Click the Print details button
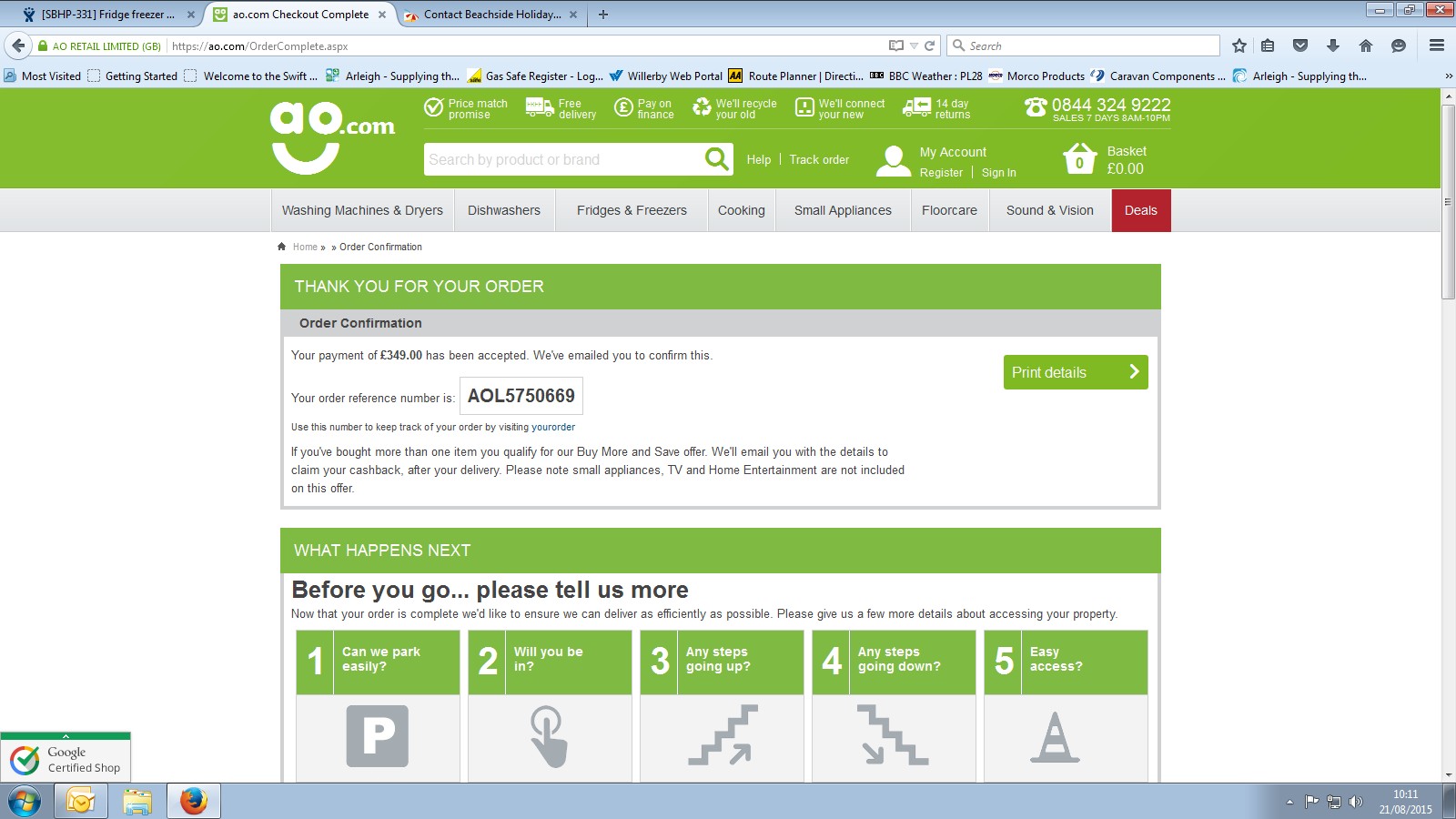 pos(1076,372)
